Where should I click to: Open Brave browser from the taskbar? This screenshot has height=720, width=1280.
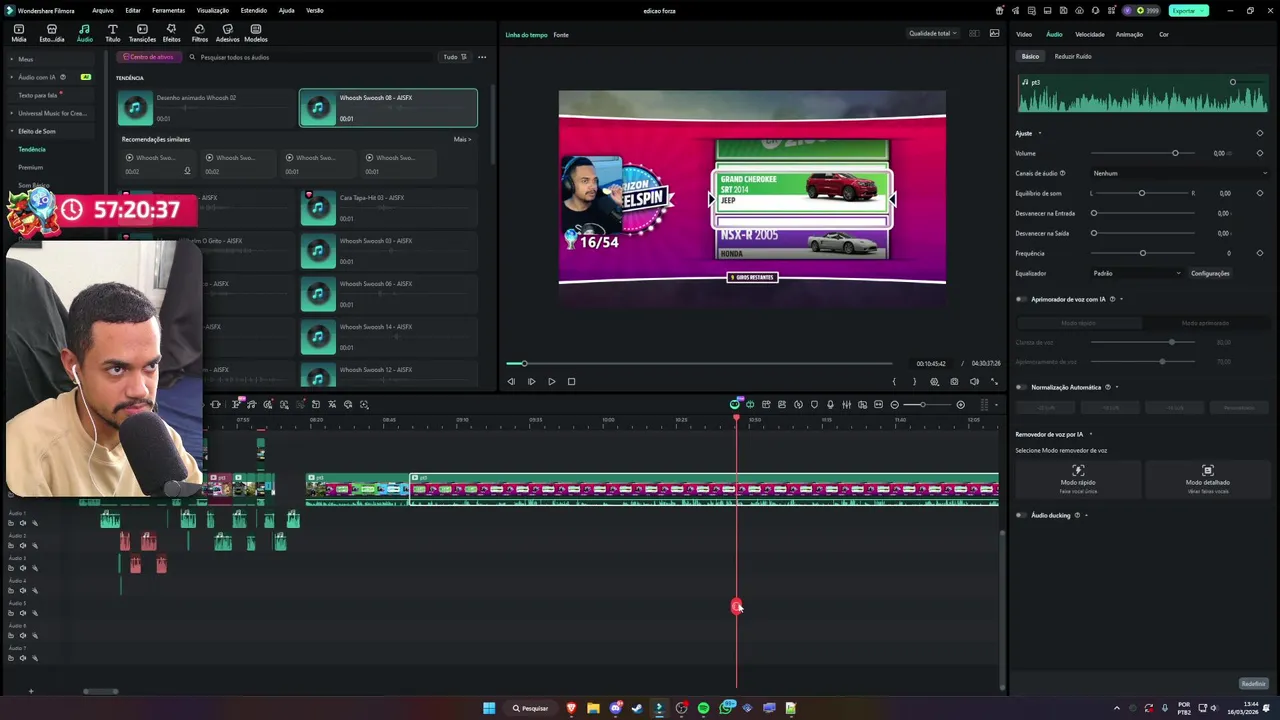pos(571,708)
